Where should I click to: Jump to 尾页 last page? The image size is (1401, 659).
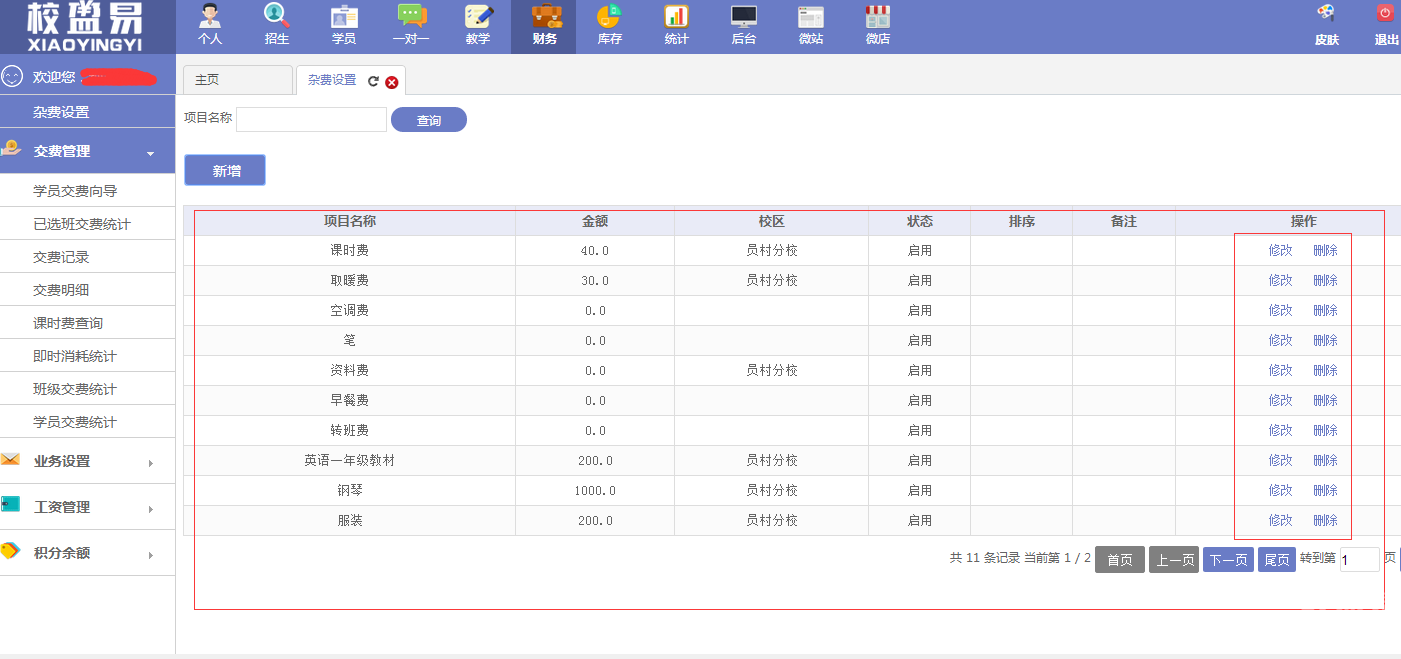(x=1277, y=560)
